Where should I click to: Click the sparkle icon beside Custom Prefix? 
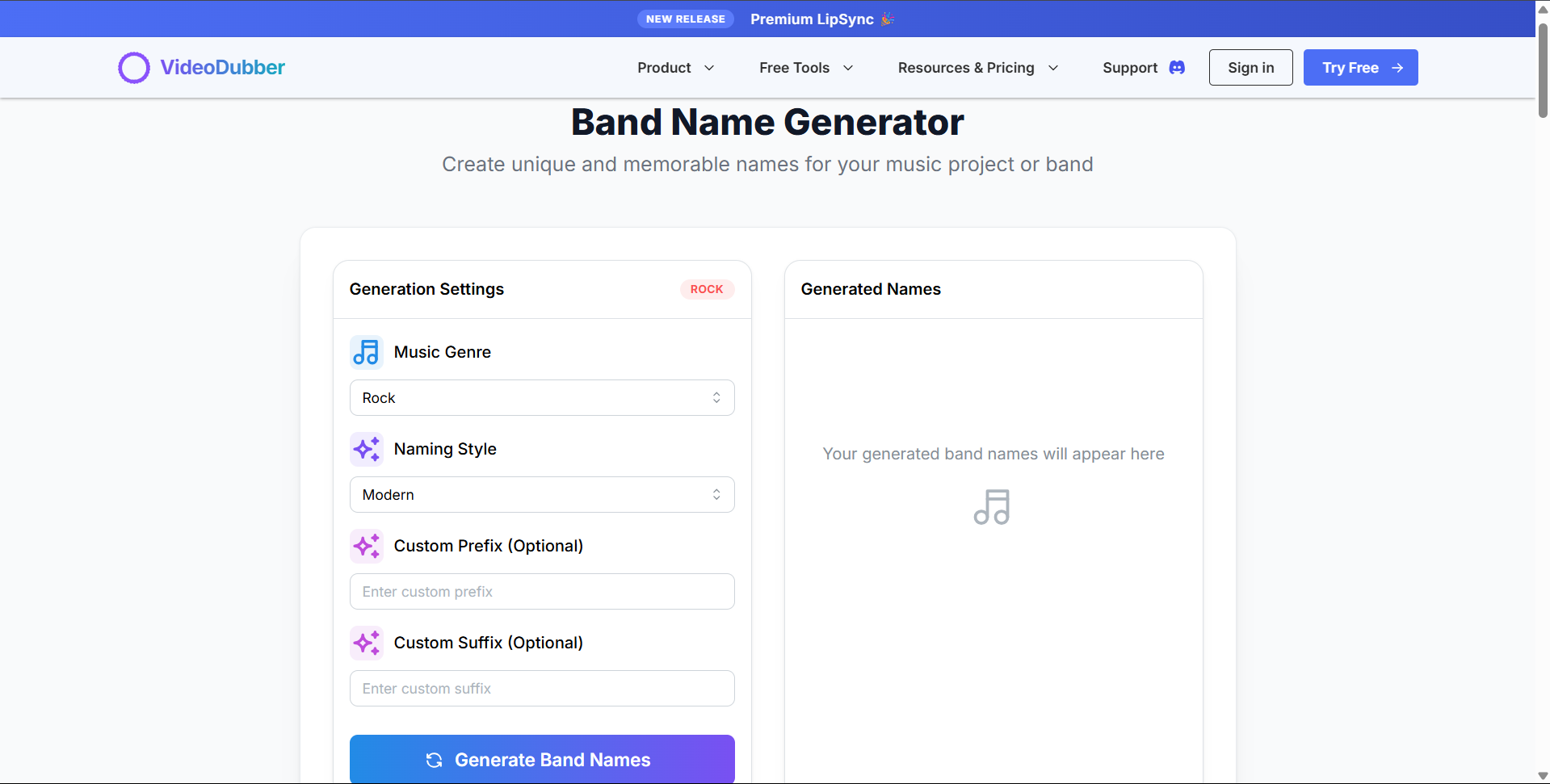tap(366, 546)
